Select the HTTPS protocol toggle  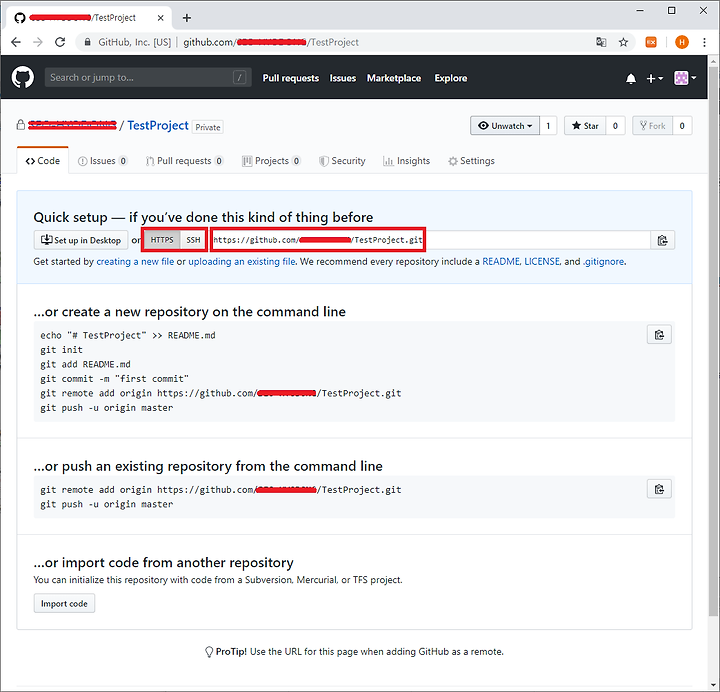point(162,240)
